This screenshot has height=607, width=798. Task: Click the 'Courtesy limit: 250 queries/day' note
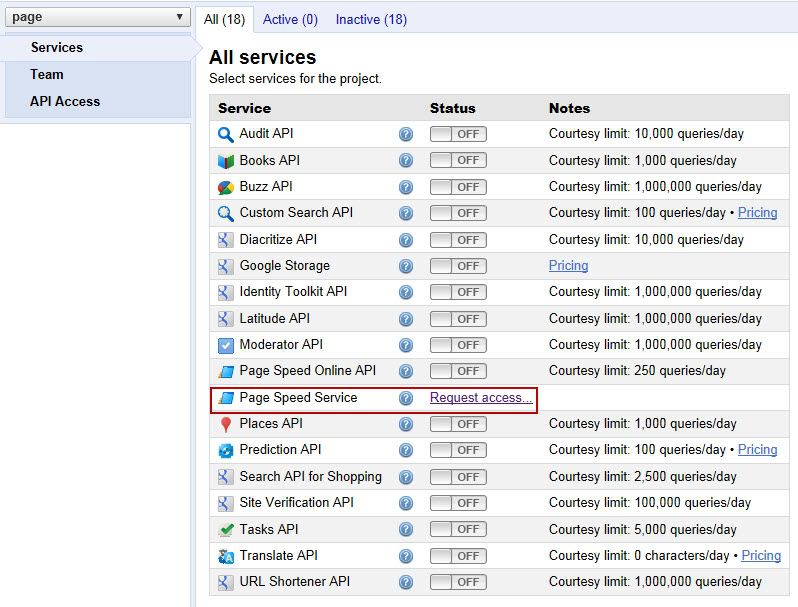(x=637, y=371)
